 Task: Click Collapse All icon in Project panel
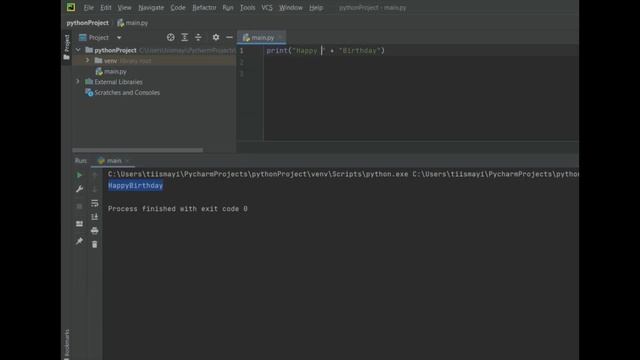[198, 38]
